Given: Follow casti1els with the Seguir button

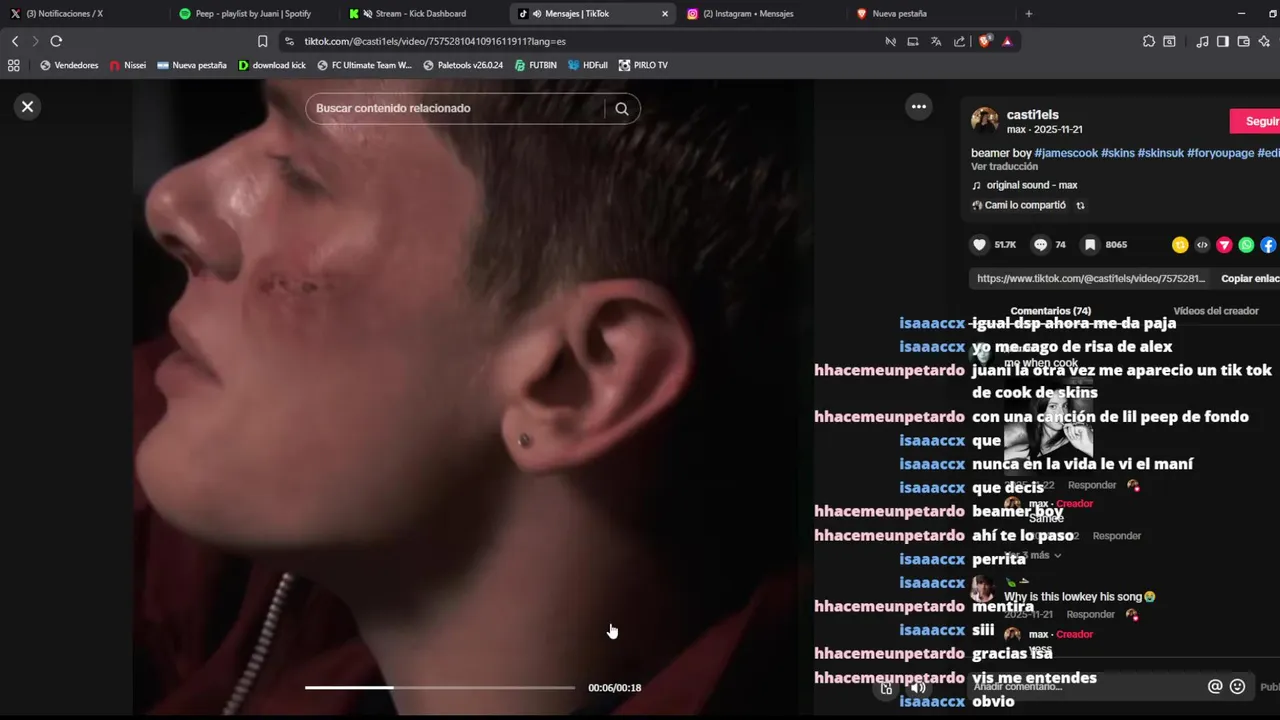Looking at the screenshot, I should (1257, 121).
